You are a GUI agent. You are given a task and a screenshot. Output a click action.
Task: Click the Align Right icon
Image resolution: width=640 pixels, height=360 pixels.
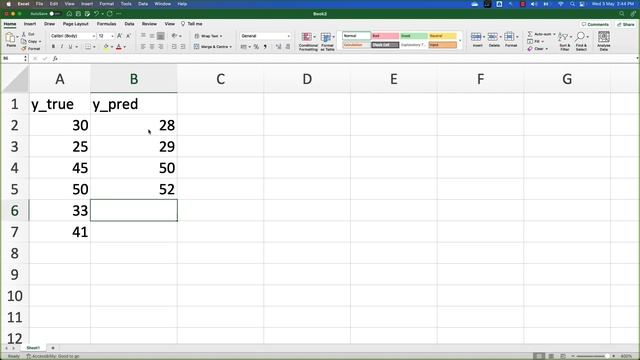[x=161, y=47]
